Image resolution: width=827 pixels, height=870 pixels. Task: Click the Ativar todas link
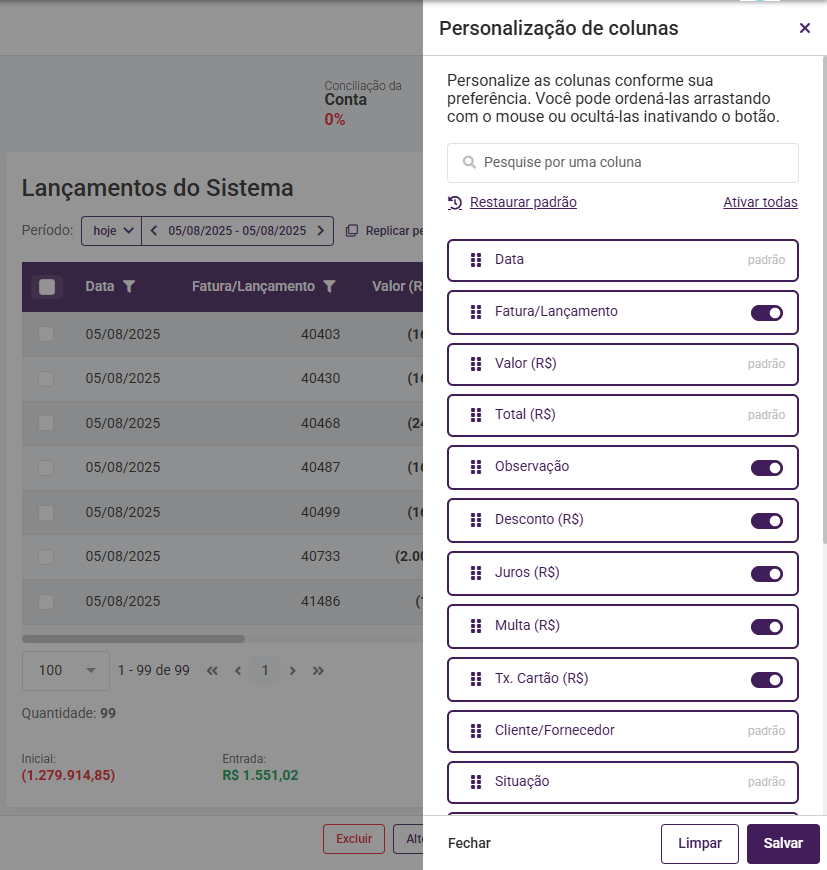[x=760, y=202]
